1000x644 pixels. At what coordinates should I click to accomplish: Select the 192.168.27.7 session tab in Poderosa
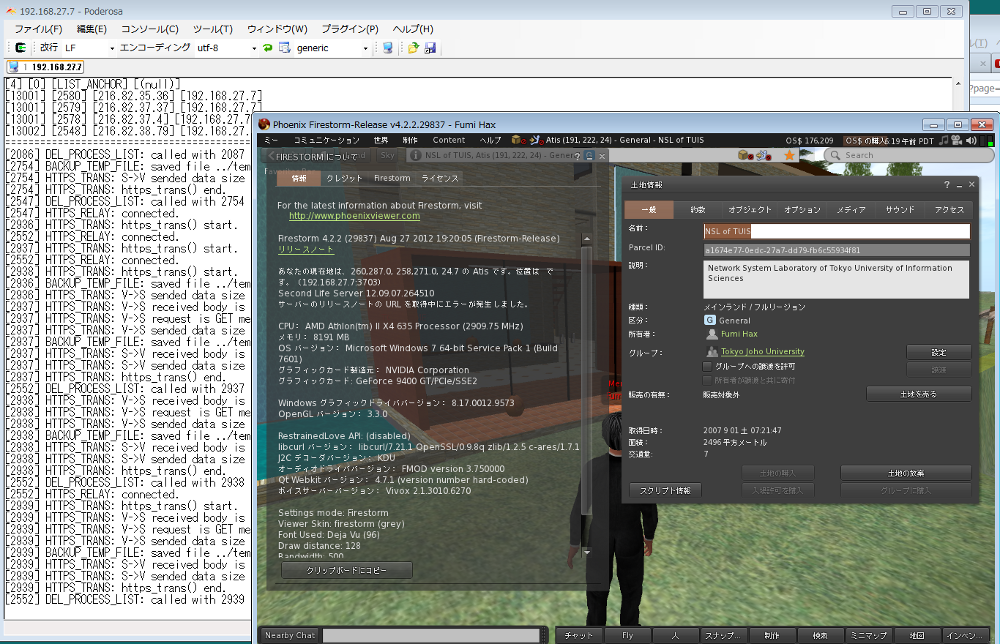tap(45, 67)
